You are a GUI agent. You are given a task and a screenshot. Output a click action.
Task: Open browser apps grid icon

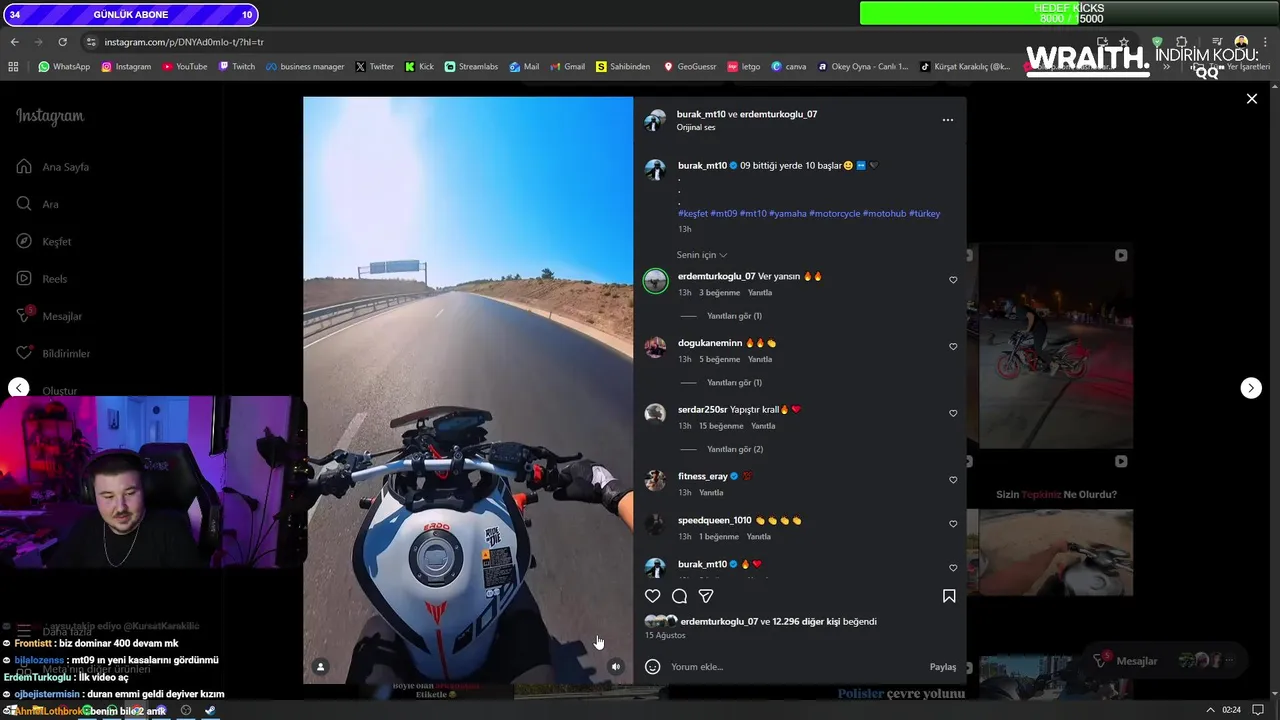[13, 67]
